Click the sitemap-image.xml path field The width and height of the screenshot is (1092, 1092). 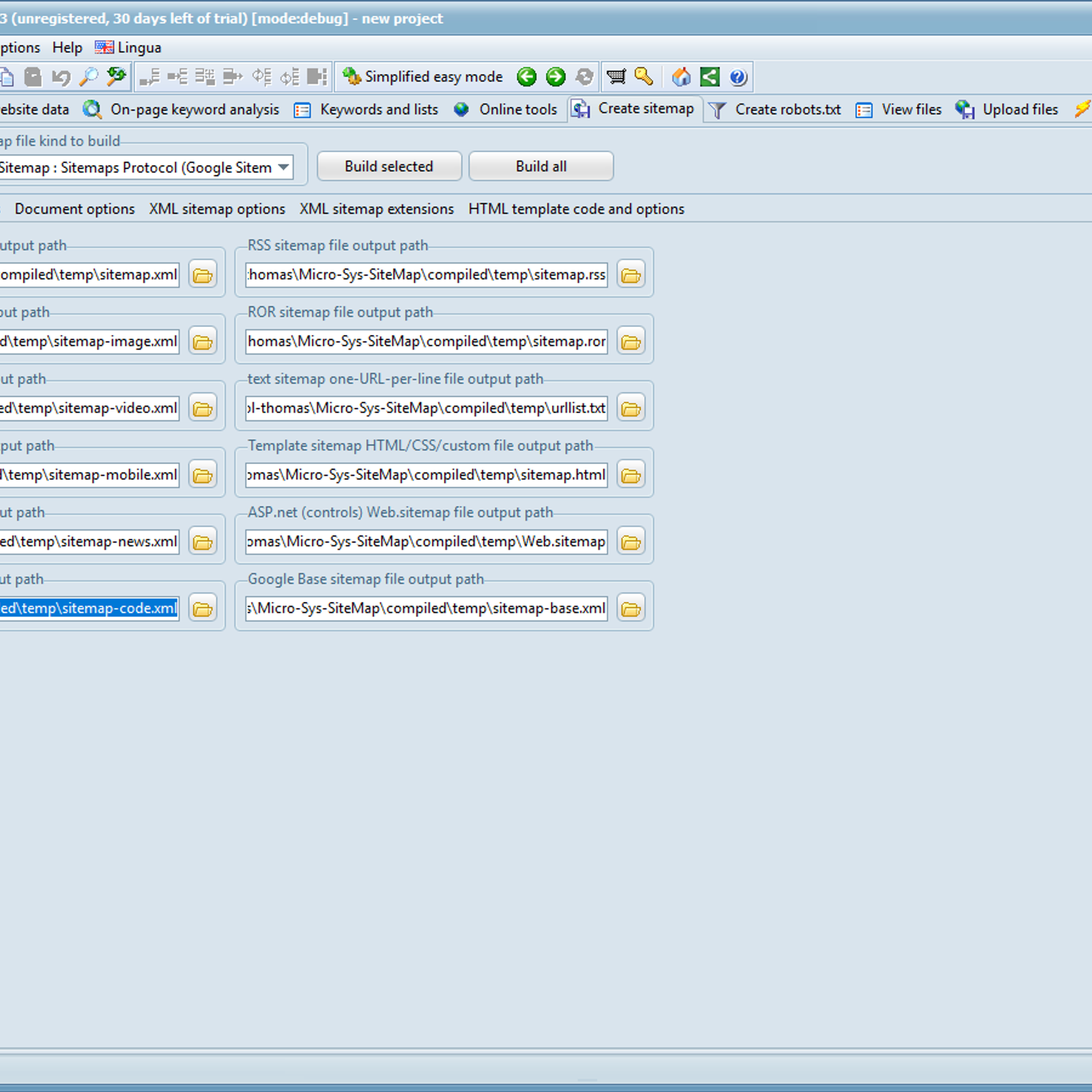[89, 342]
